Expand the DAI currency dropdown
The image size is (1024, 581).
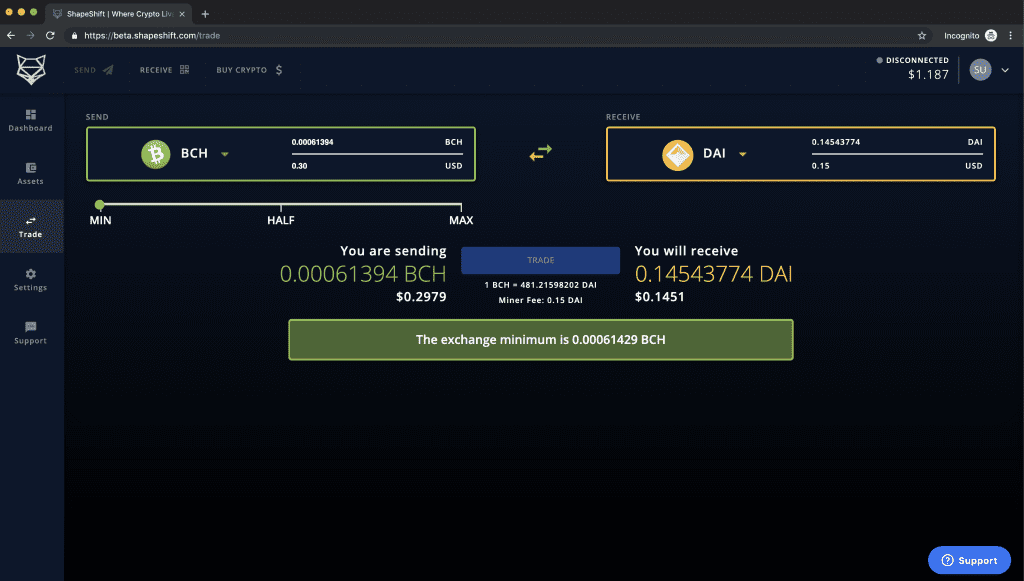[743, 154]
